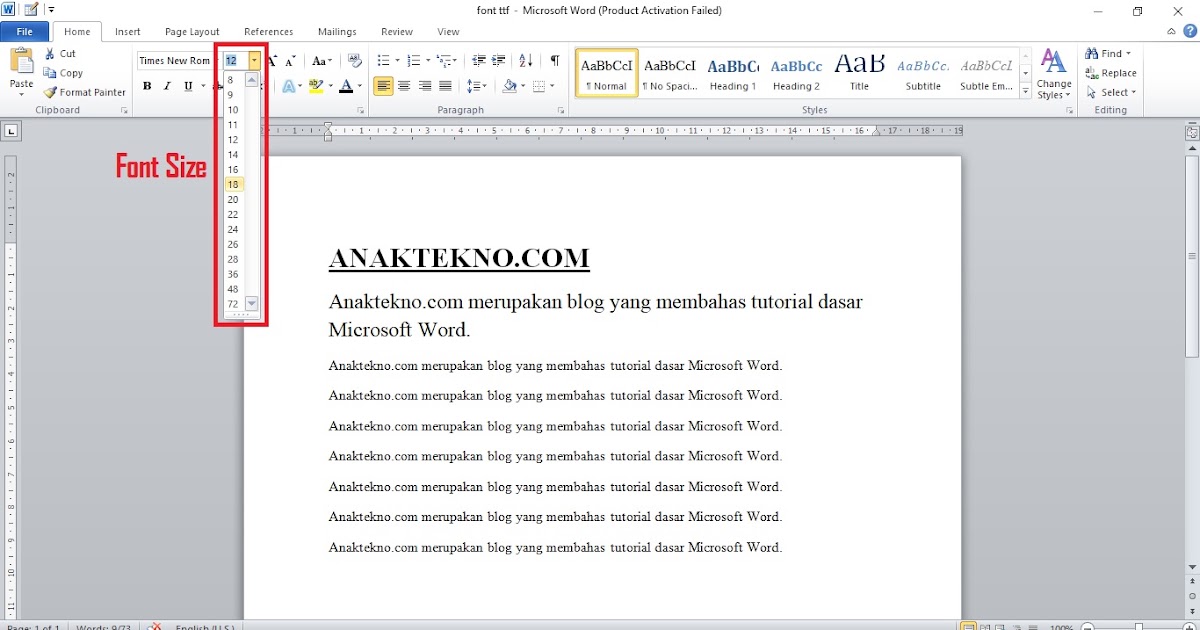
Task: Apply the Normal style
Action: [x=607, y=73]
